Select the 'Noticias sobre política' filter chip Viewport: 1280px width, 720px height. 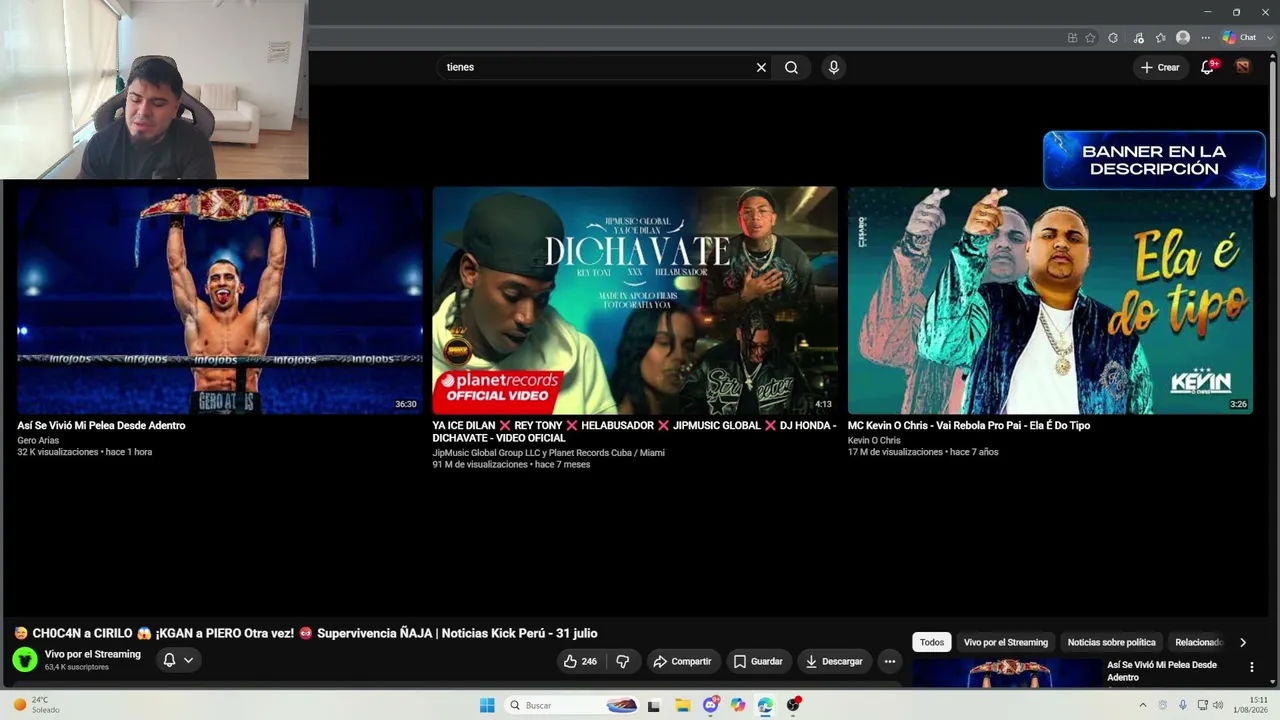(x=1111, y=642)
